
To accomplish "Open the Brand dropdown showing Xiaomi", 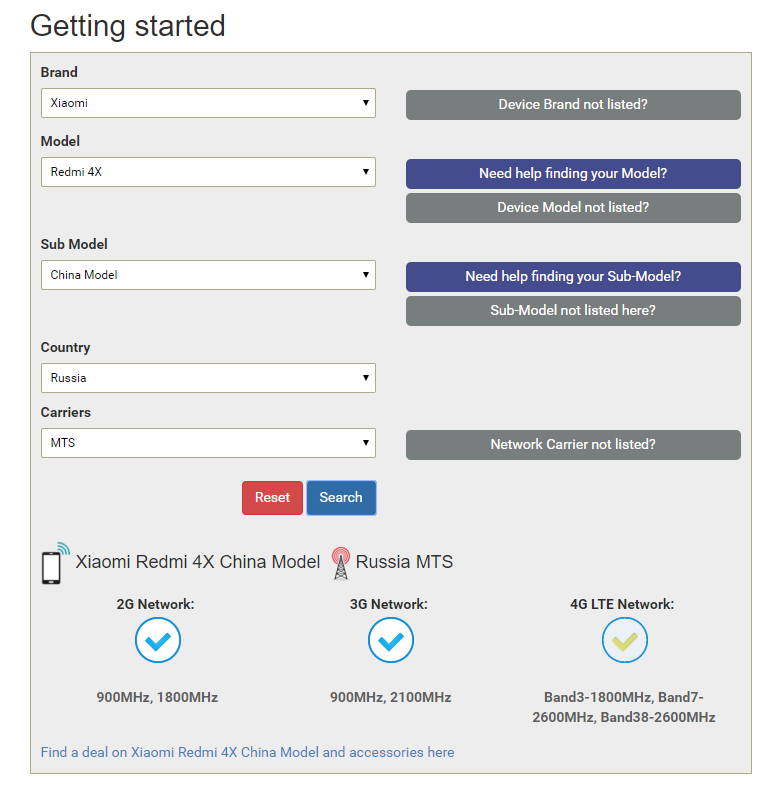I will click(208, 103).
